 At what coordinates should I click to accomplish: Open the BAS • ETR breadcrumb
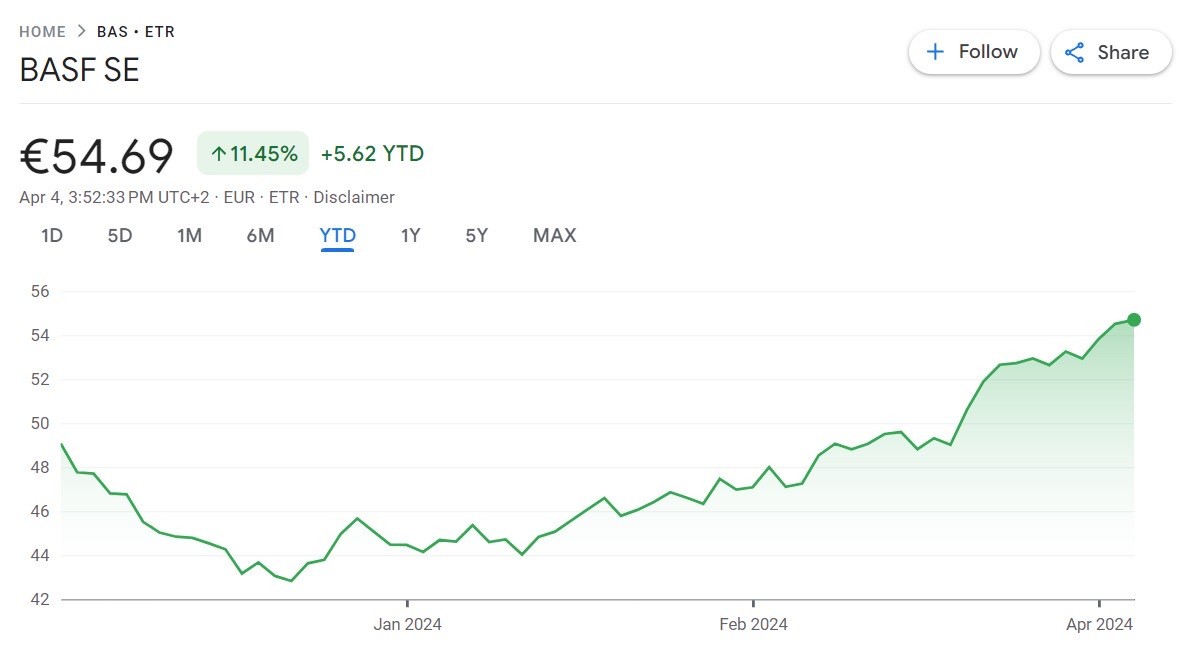click(x=136, y=32)
